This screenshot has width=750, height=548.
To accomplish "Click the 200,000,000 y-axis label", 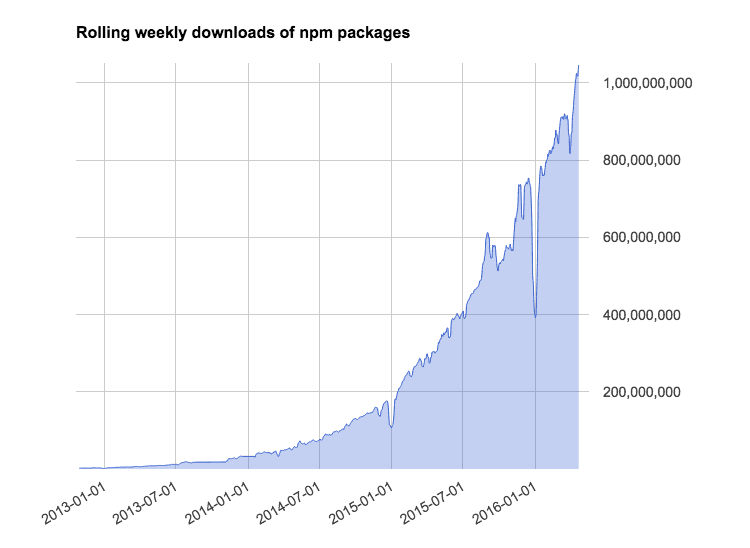I will tap(641, 392).
